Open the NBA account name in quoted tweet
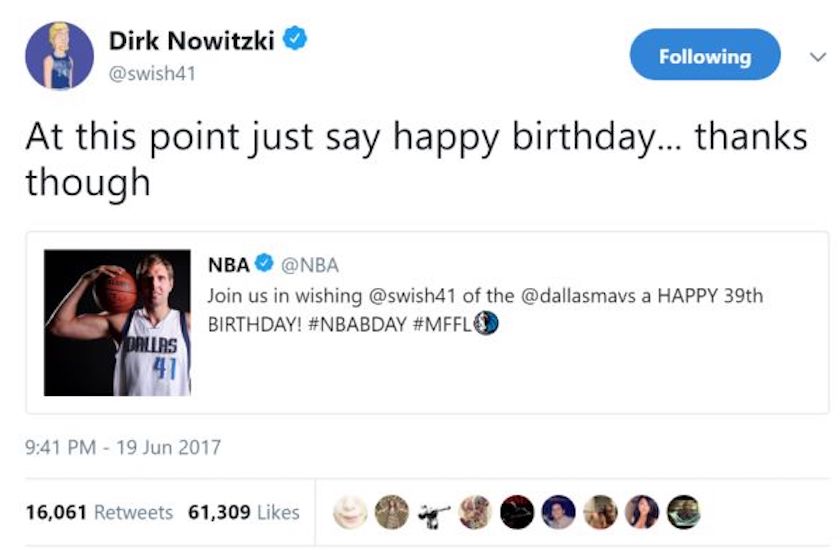The width and height of the screenshot is (840, 551). [x=228, y=265]
